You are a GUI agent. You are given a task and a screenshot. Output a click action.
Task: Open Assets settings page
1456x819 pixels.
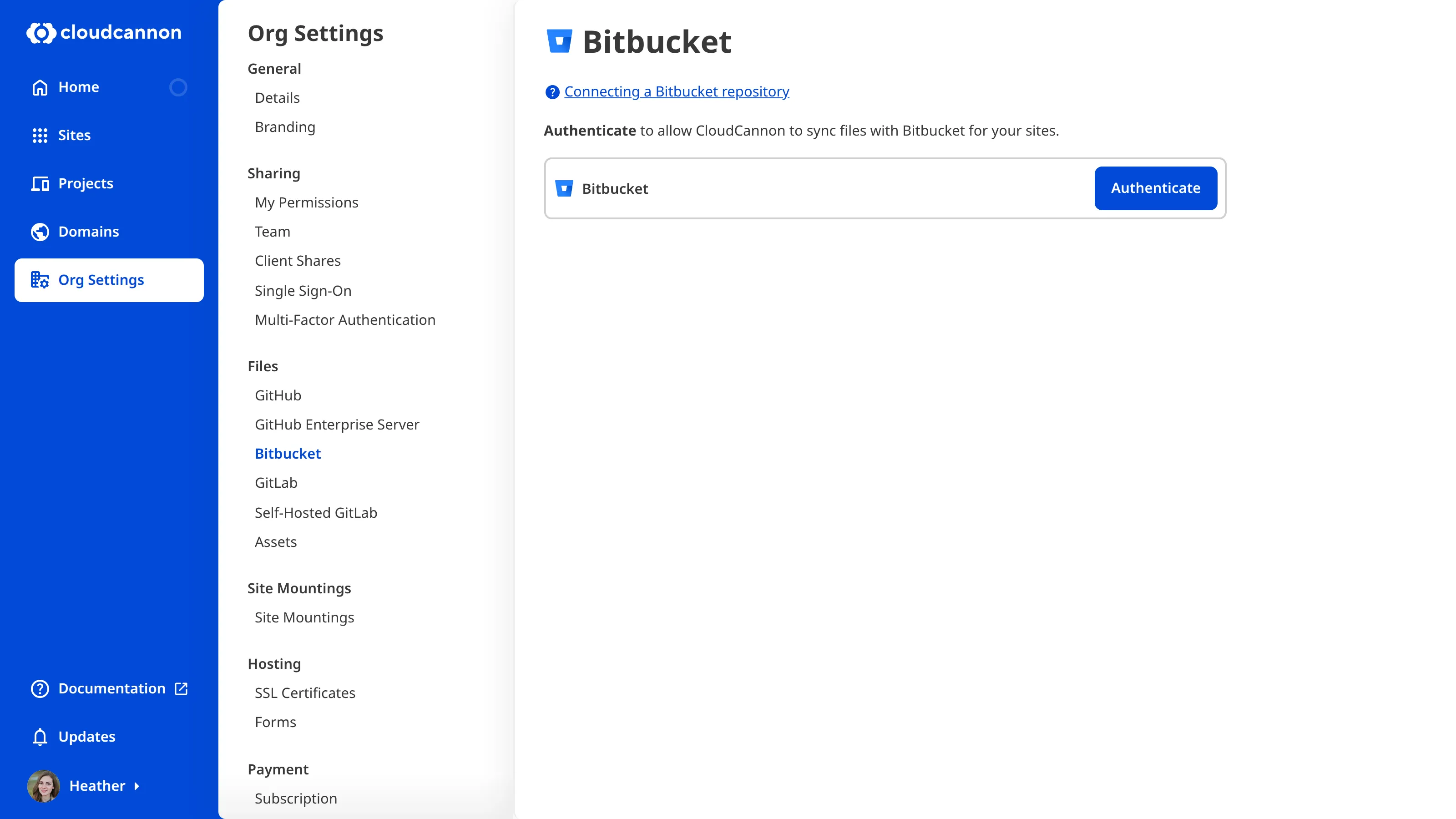point(275,541)
